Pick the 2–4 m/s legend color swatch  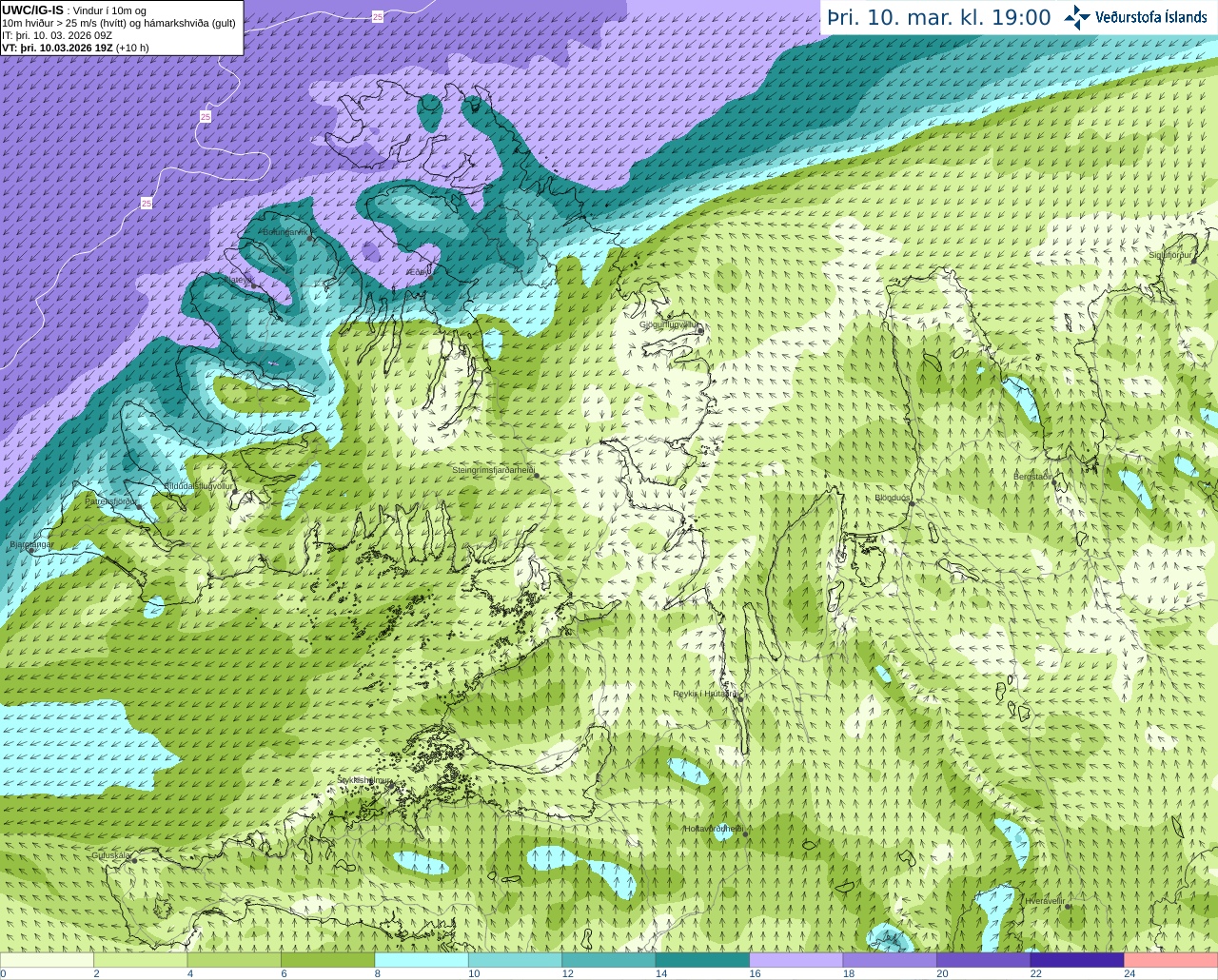click(x=140, y=959)
